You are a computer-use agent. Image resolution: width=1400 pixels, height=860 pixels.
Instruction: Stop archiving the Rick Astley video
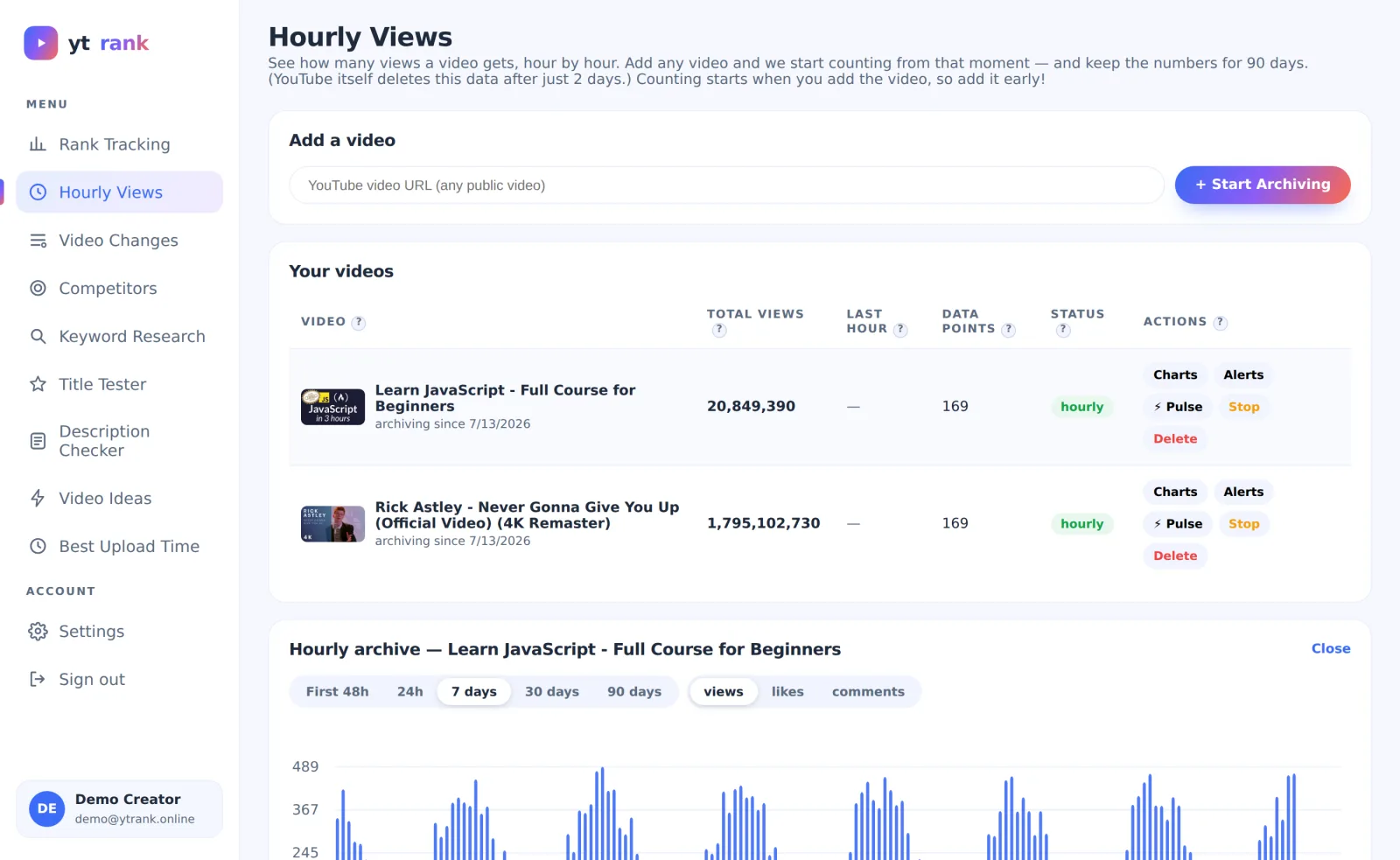(1243, 524)
